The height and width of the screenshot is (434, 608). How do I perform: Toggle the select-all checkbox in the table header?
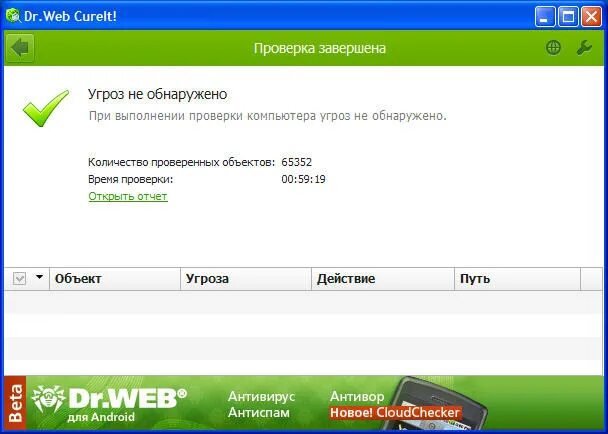tap(19, 278)
